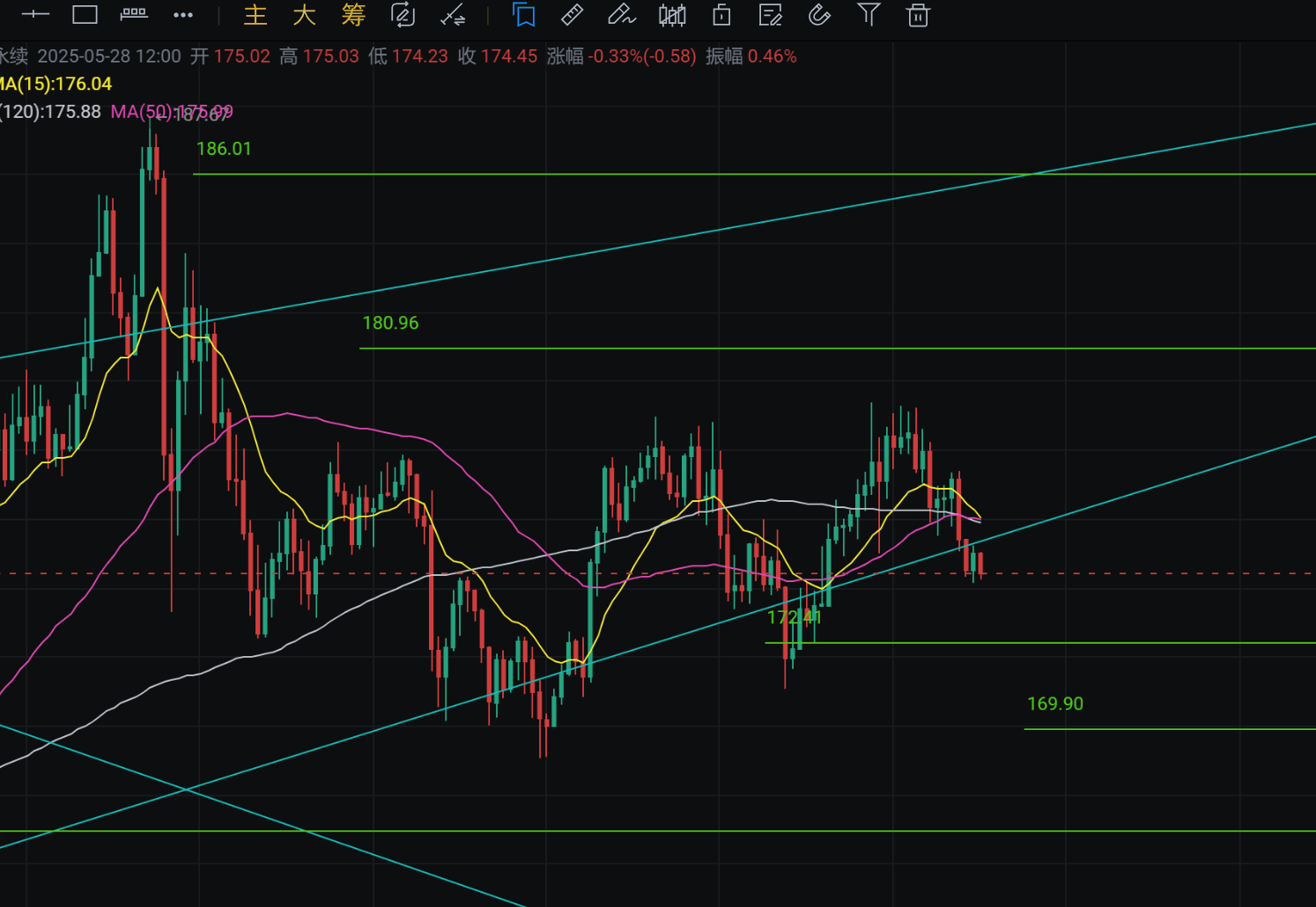Click the line swap arrows icon
Screen dimensions: 1316x907
453,15
